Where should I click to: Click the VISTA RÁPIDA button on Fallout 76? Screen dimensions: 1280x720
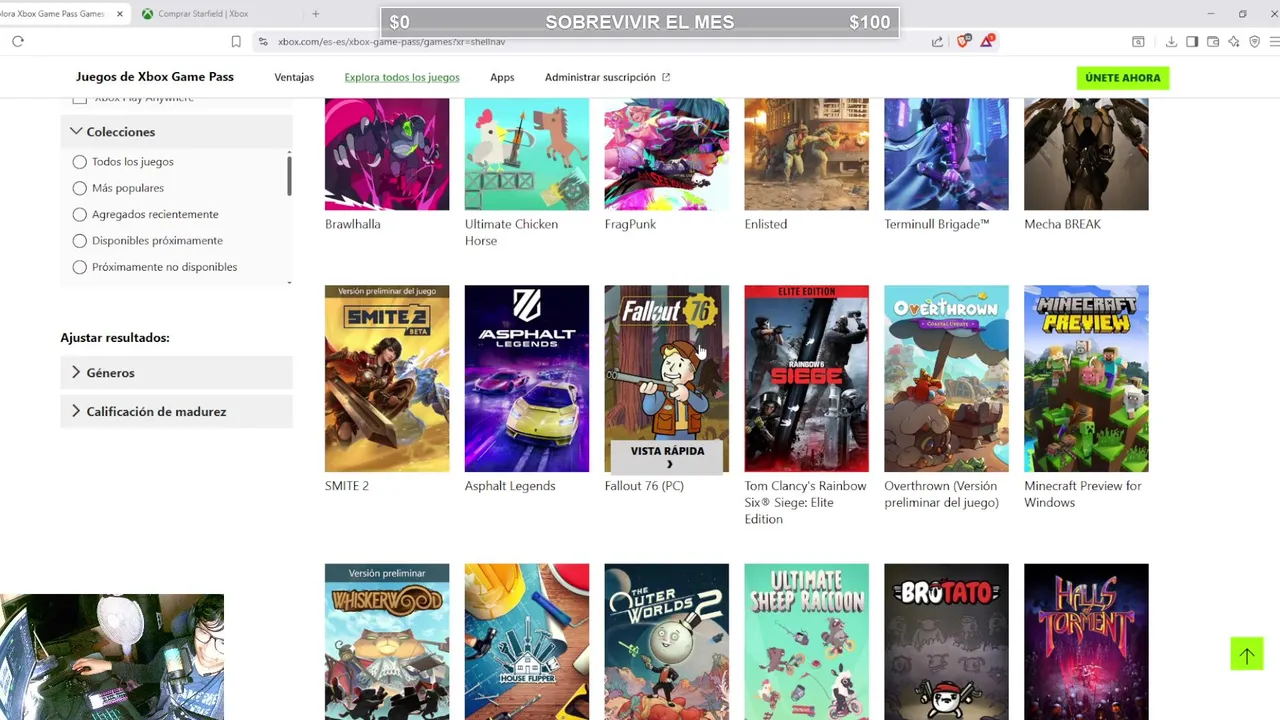[667, 456]
